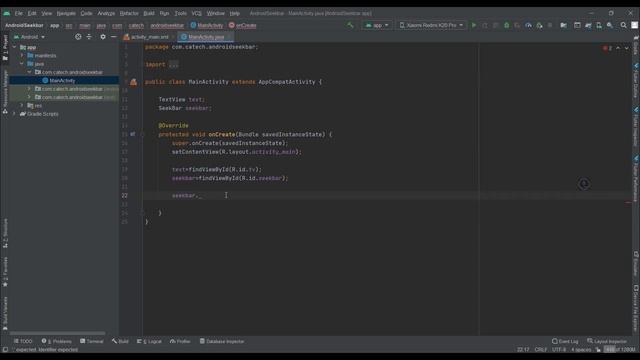The height and width of the screenshot is (360, 640).
Task: Expand Gradle Scripts node
Action: pyautogui.click(x=15, y=114)
